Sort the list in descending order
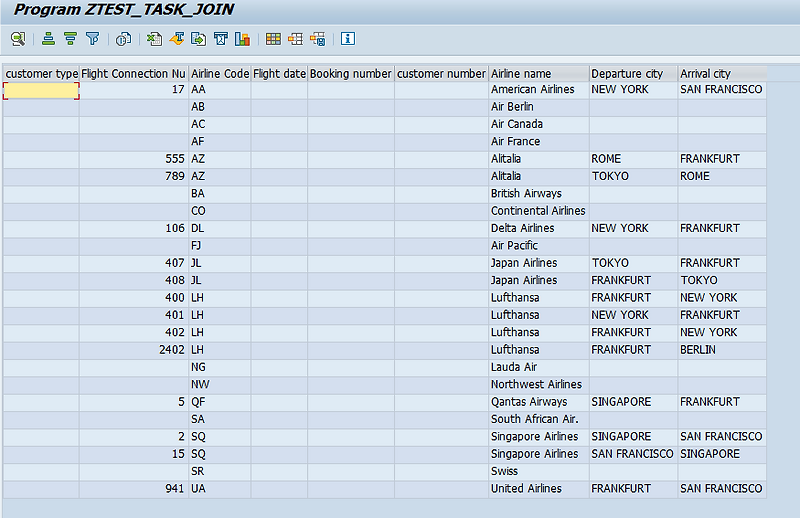 [x=70, y=39]
